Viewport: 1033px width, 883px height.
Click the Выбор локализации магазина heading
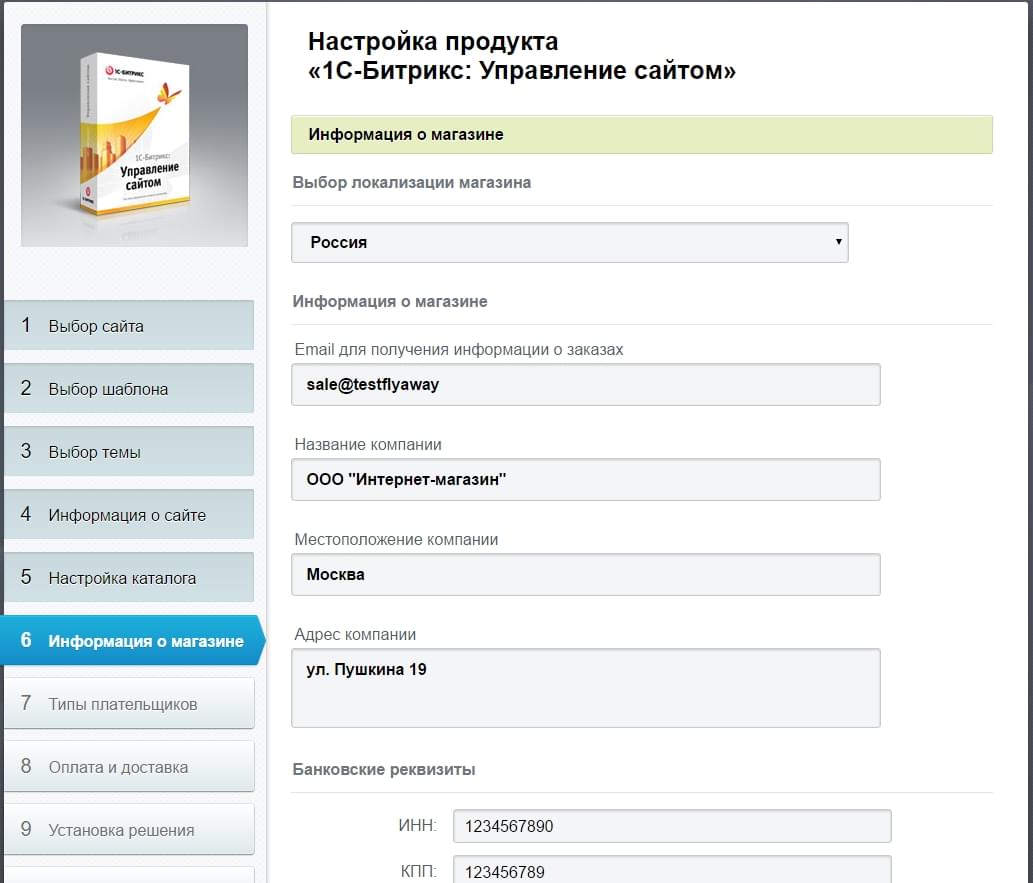412,183
